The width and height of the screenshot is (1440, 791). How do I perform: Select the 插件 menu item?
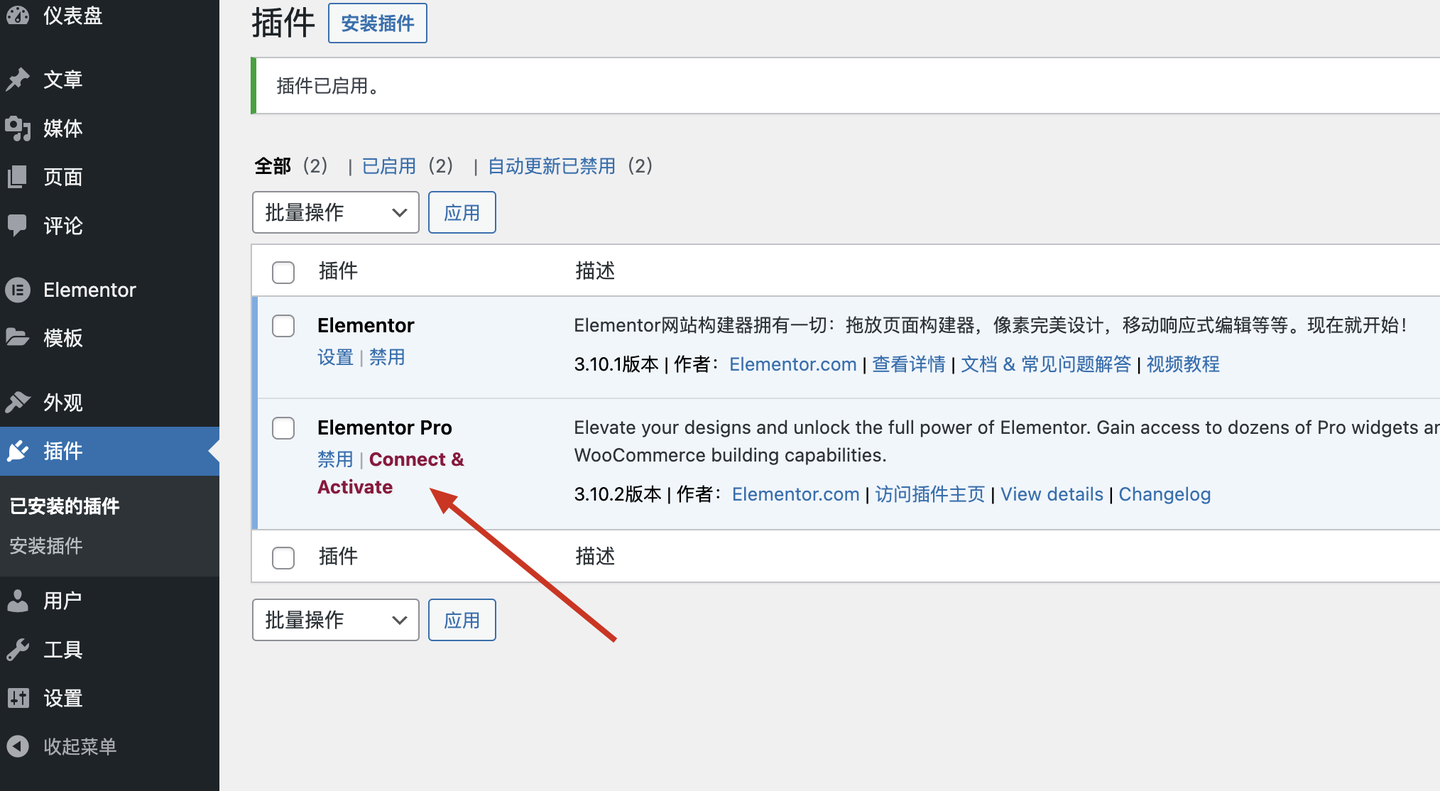click(x=109, y=452)
